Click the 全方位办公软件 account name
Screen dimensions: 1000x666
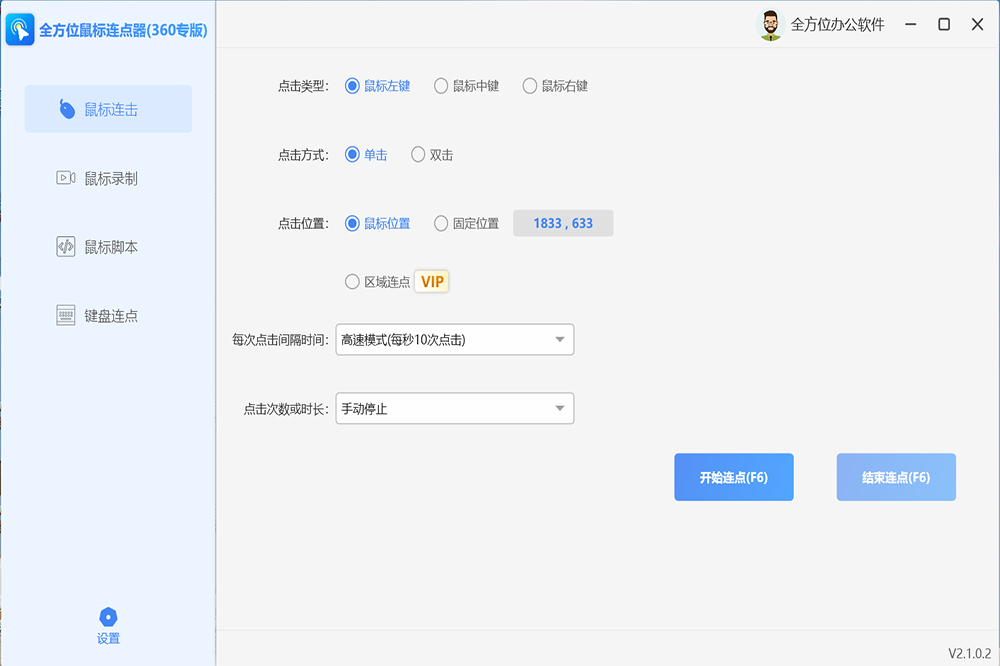[837, 25]
